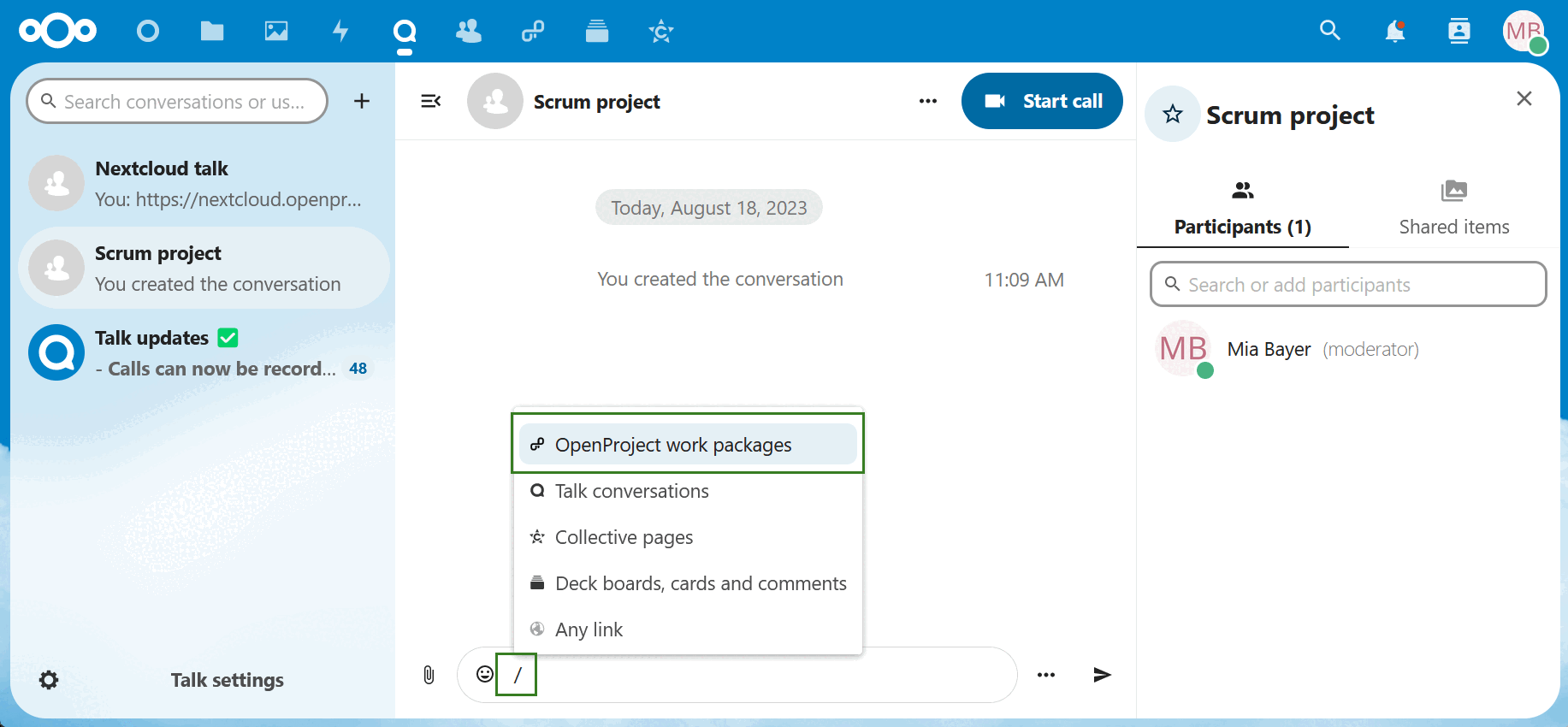The height and width of the screenshot is (727, 1568).
Task: Open message options menu beside send
Action: pos(1046,675)
